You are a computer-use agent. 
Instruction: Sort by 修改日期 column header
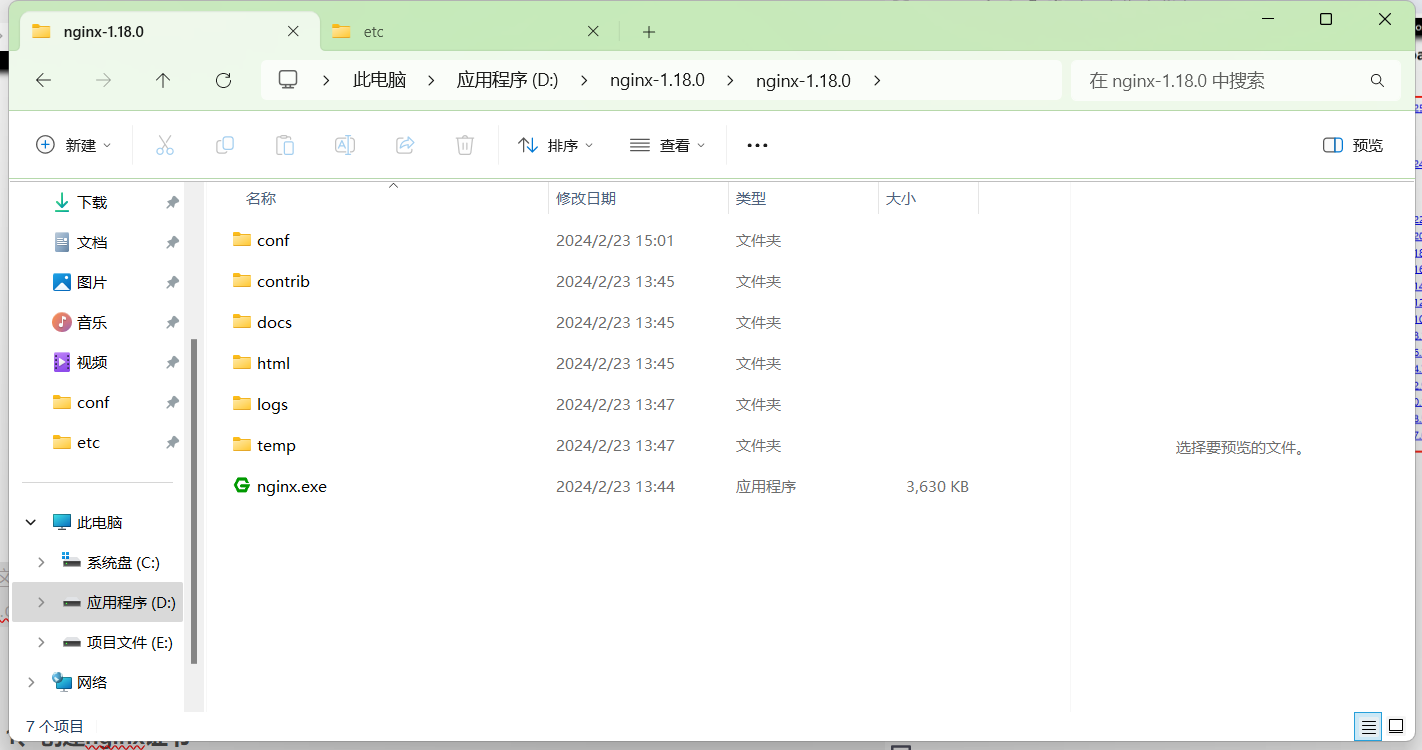tap(586, 199)
